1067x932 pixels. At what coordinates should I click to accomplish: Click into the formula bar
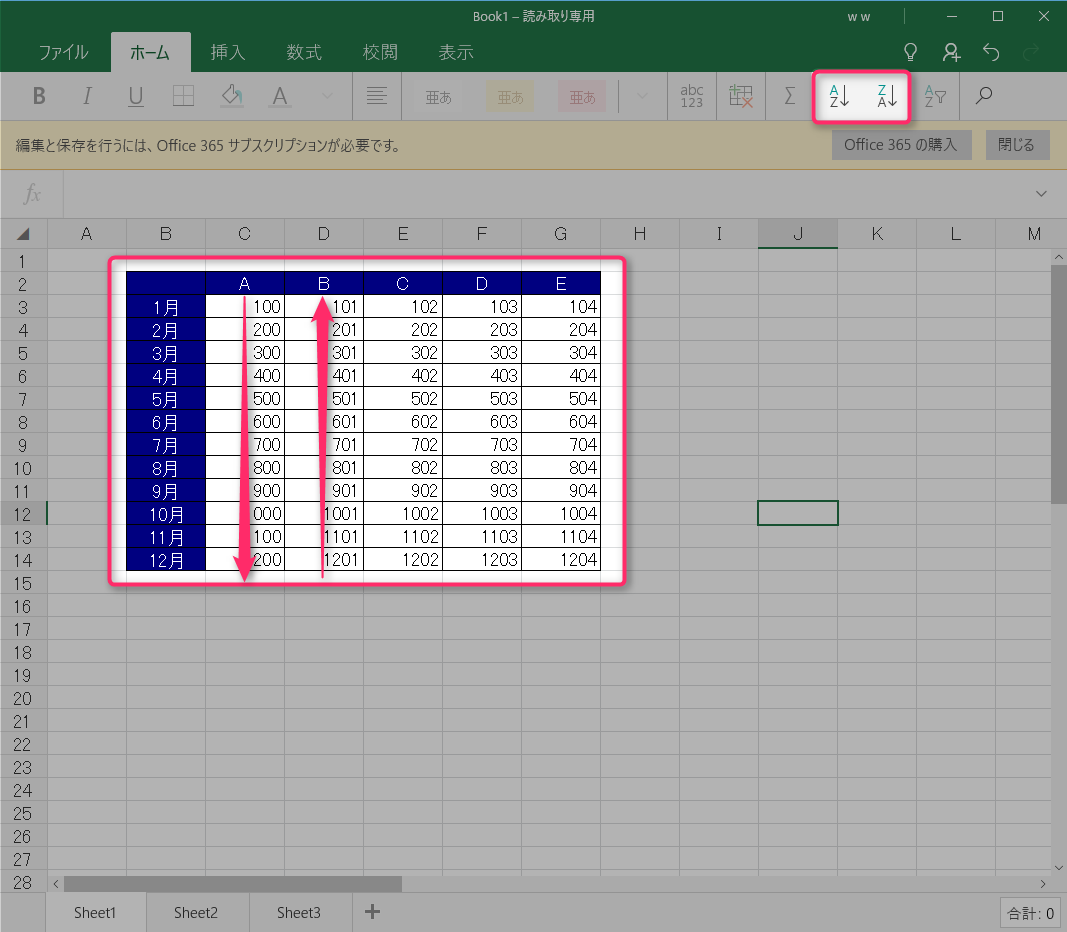click(544, 194)
